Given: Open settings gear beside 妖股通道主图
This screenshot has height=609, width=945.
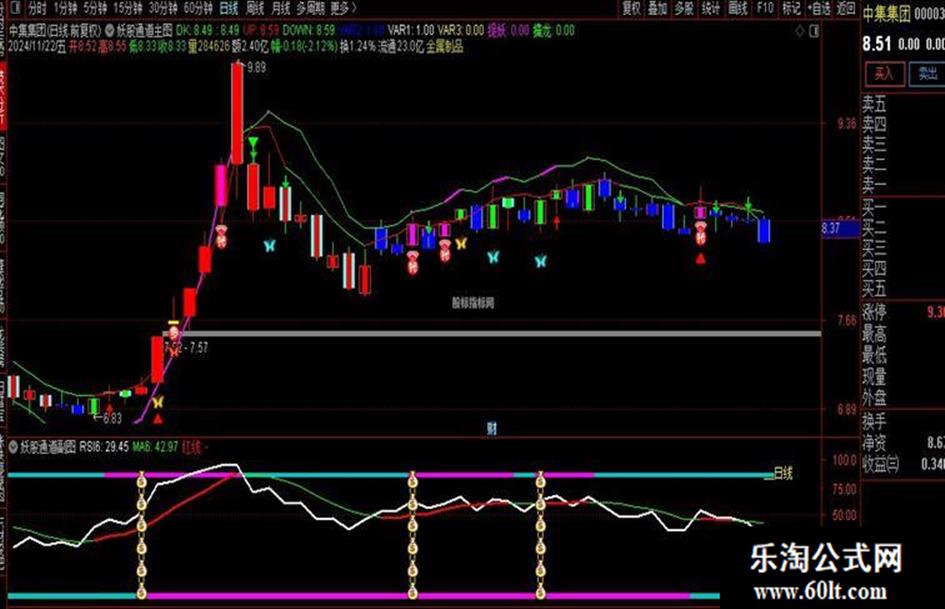Looking at the screenshot, I should coord(110,30).
